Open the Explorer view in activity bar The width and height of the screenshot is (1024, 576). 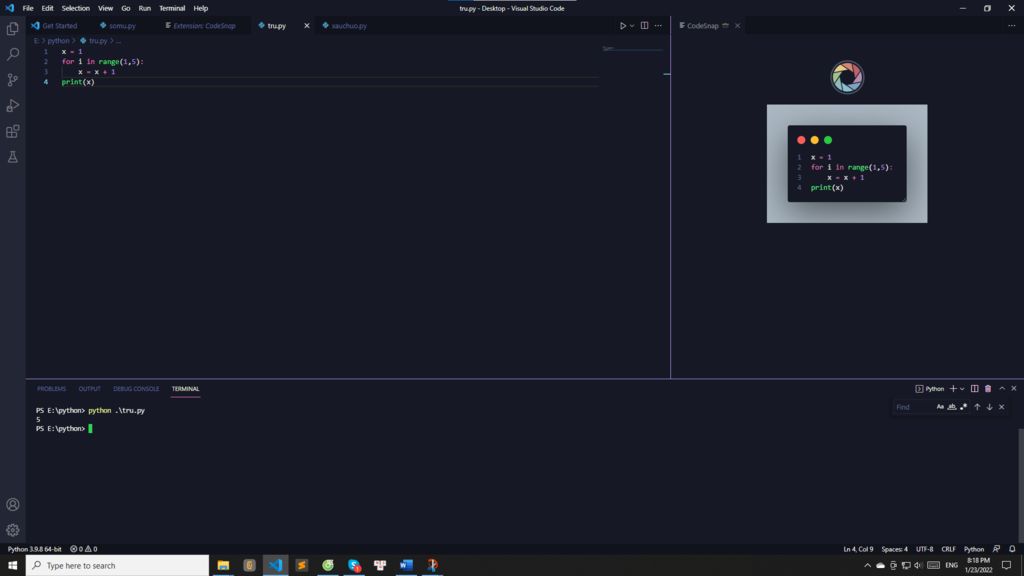(x=12, y=29)
